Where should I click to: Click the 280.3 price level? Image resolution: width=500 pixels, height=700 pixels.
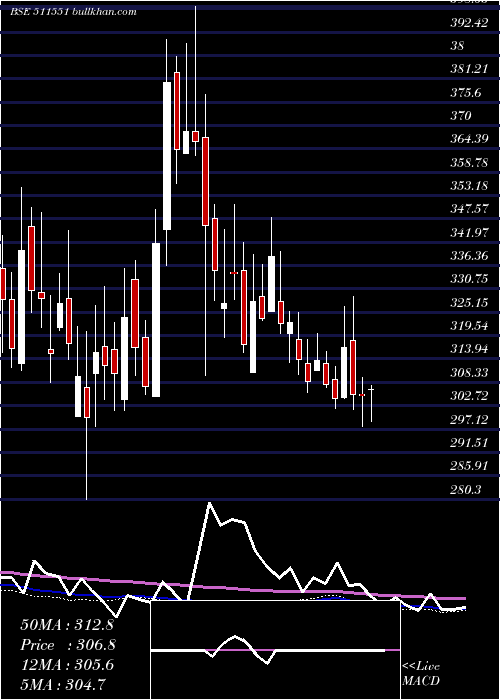[466, 490]
